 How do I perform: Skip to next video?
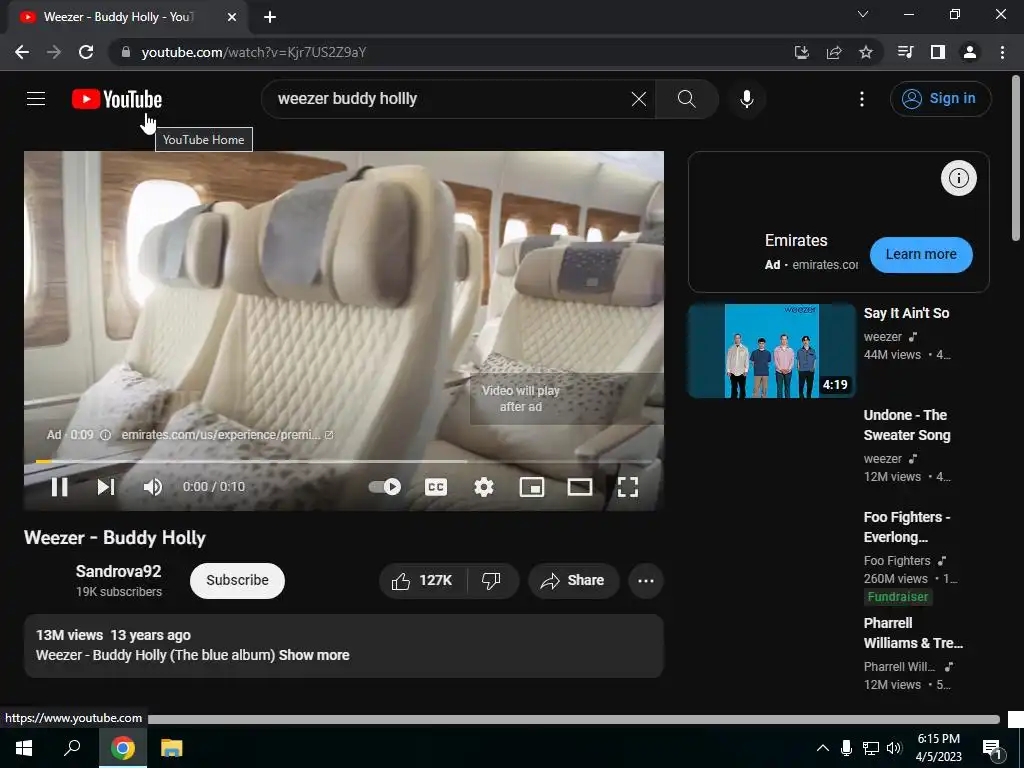[106, 487]
